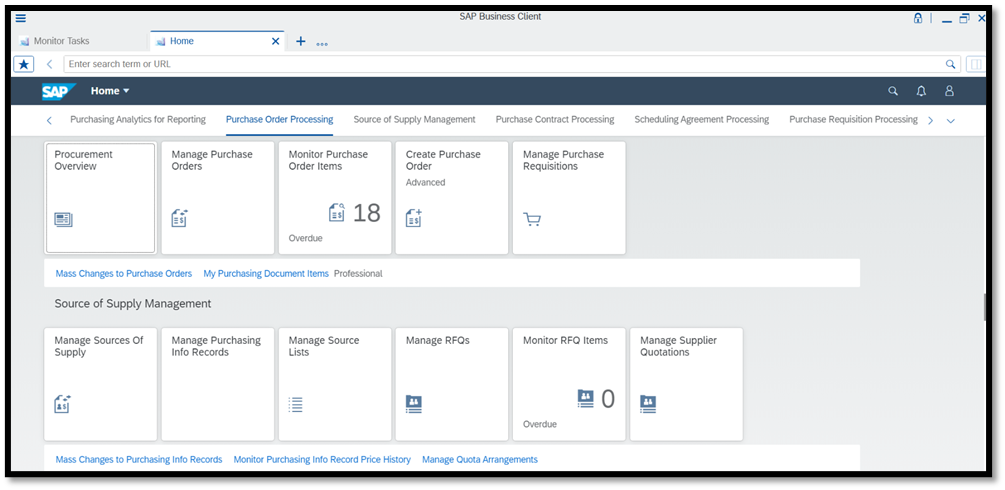
Task: Switch to the Monitor Tasks tab
Action: pos(62,41)
